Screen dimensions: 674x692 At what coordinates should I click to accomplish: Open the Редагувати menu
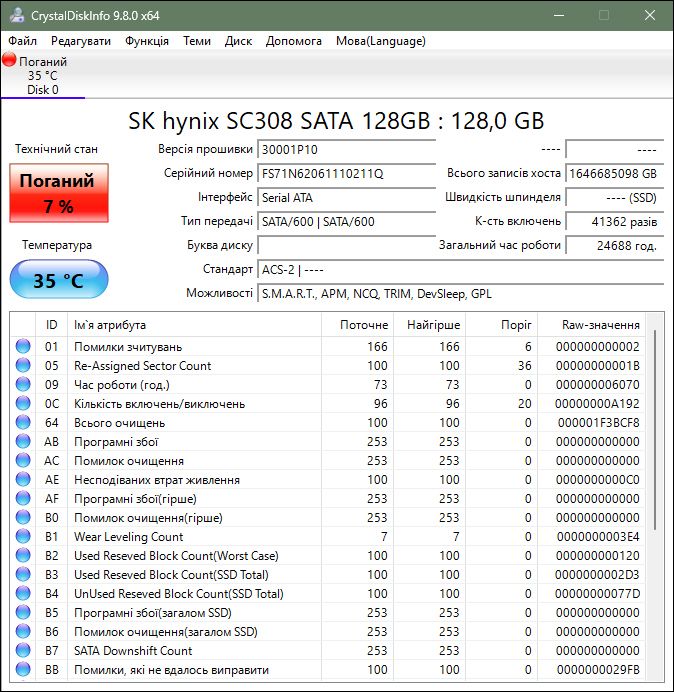click(81, 41)
